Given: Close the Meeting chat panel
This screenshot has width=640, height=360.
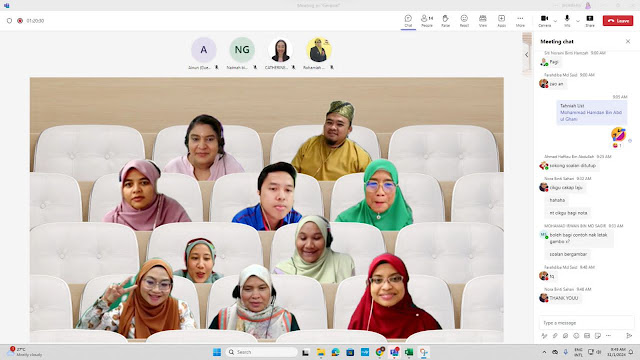Looking at the screenshot, I should point(628,41).
